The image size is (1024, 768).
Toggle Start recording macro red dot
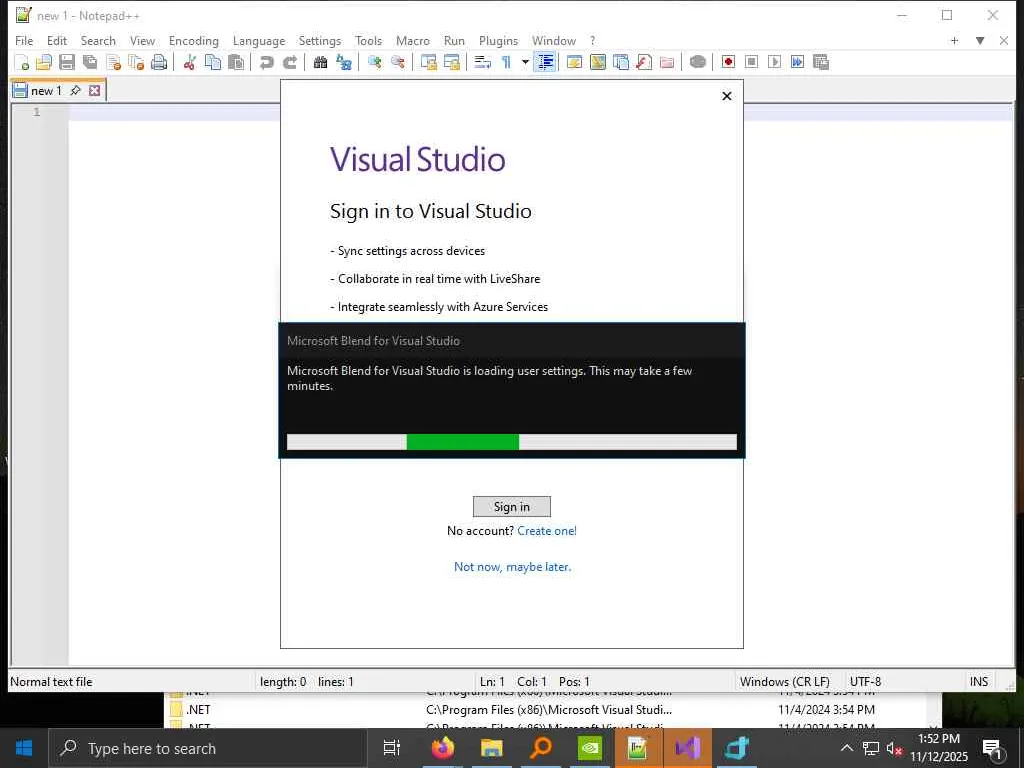click(x=728, y=62)
